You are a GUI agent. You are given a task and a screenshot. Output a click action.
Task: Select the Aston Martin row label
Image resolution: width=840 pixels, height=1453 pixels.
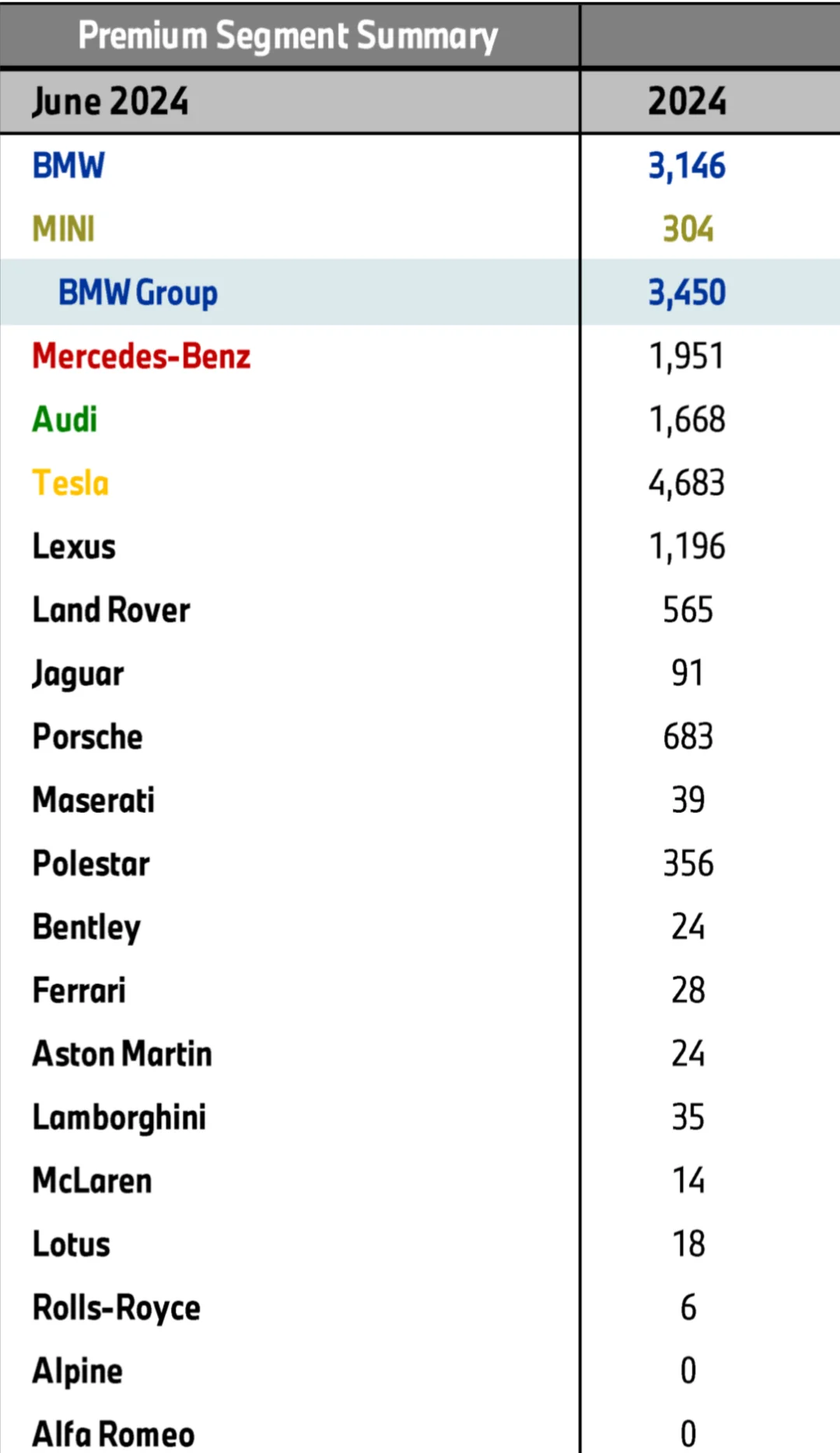click(122, 1054)
